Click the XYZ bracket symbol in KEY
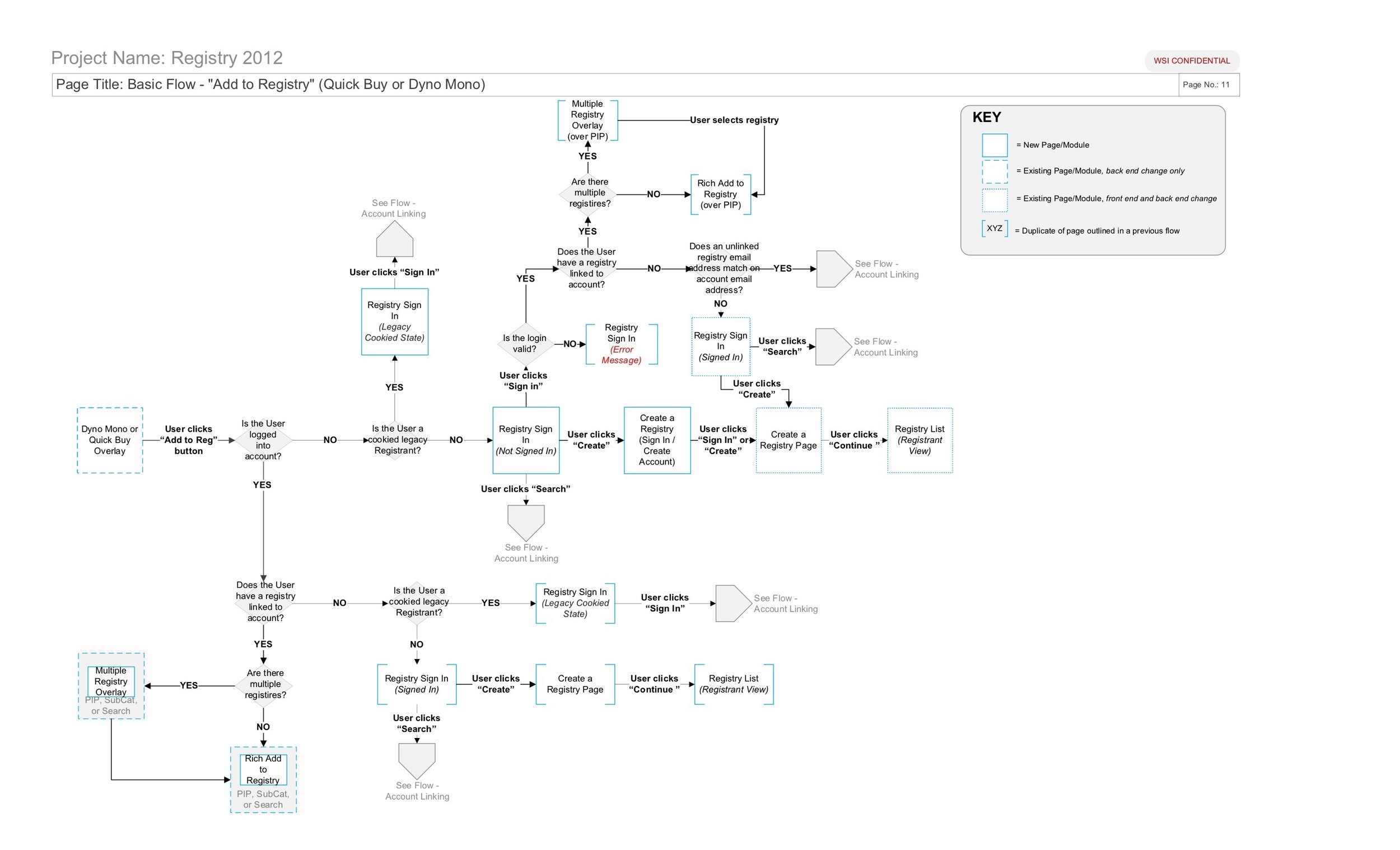Screen dimensions: 1400x850 click(x=995, y=228)
